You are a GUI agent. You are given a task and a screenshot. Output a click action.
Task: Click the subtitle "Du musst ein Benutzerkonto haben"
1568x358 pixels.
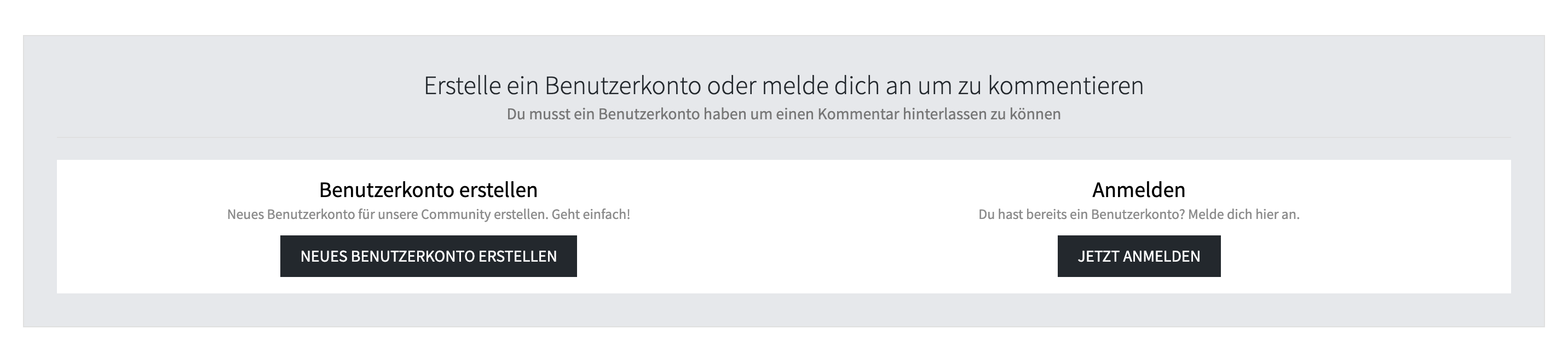pos(783,114)
